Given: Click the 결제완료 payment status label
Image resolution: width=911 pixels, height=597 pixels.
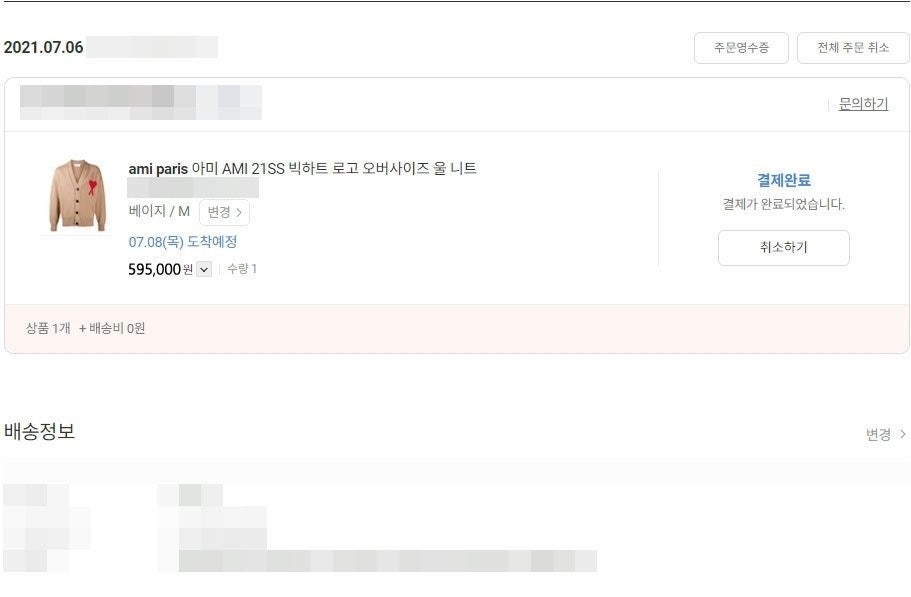Looking at the screenshot, I should click(x=784, y=180).
